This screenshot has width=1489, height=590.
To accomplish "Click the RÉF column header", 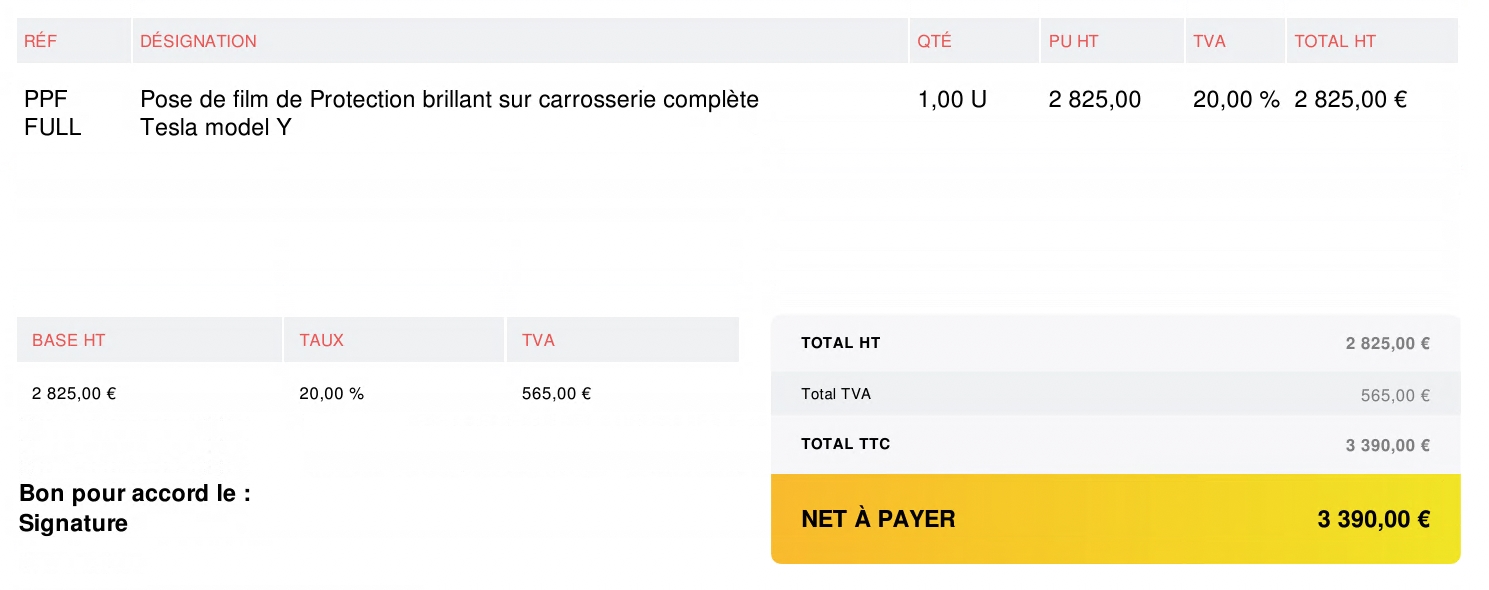I will click(x=41, y=41).
